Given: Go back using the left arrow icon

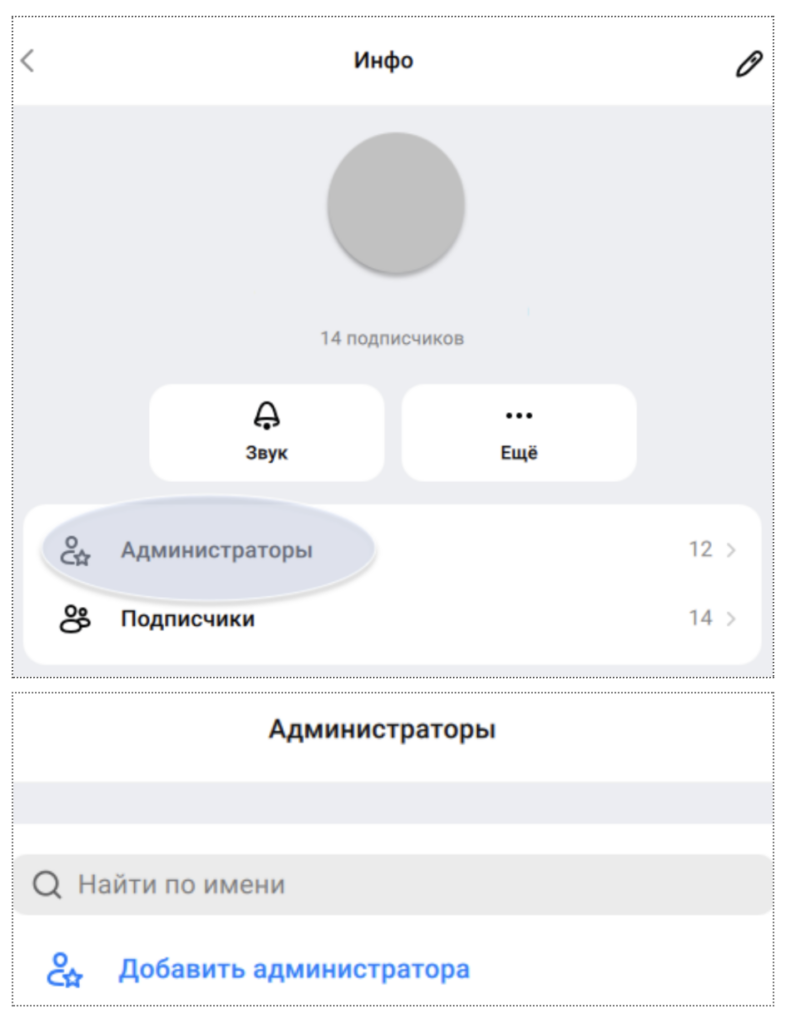Looking at the screenshot, I should coord(27,61).
